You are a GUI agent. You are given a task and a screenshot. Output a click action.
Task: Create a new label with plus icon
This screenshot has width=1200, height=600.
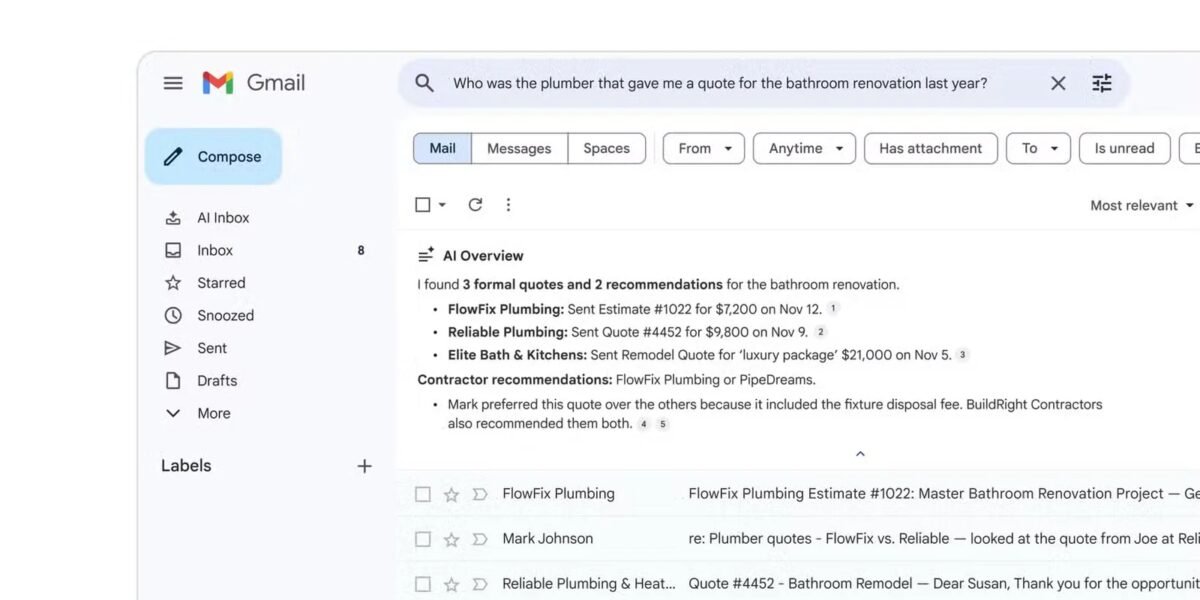coord(364,466)
